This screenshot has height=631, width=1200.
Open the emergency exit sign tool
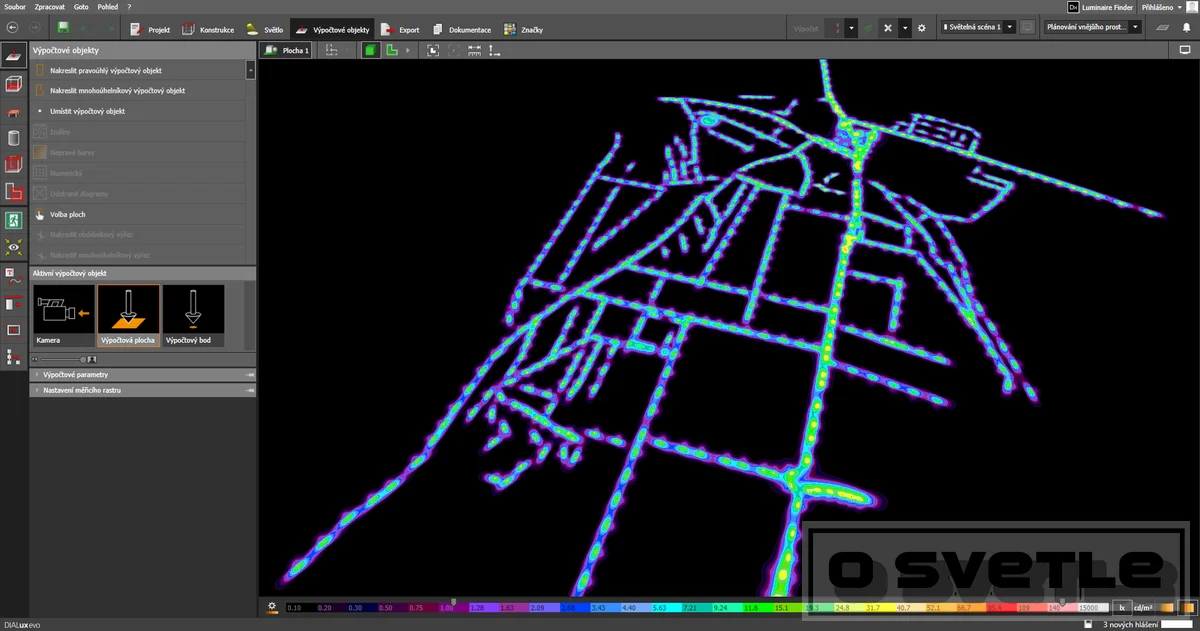click(x=14, y=219)
